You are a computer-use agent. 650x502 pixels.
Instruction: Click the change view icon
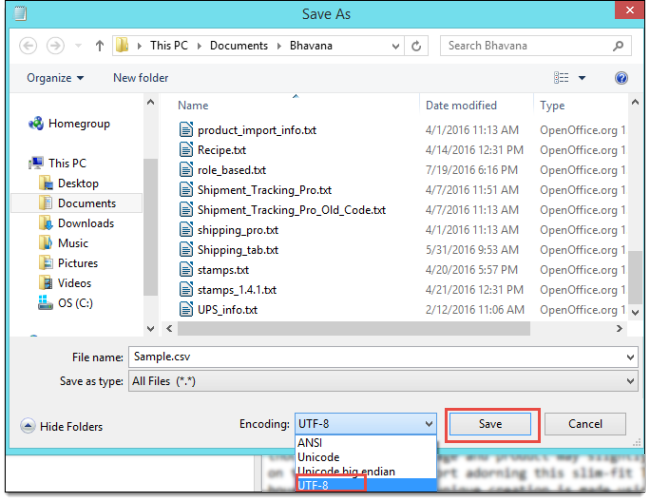[x=561, y=78]
